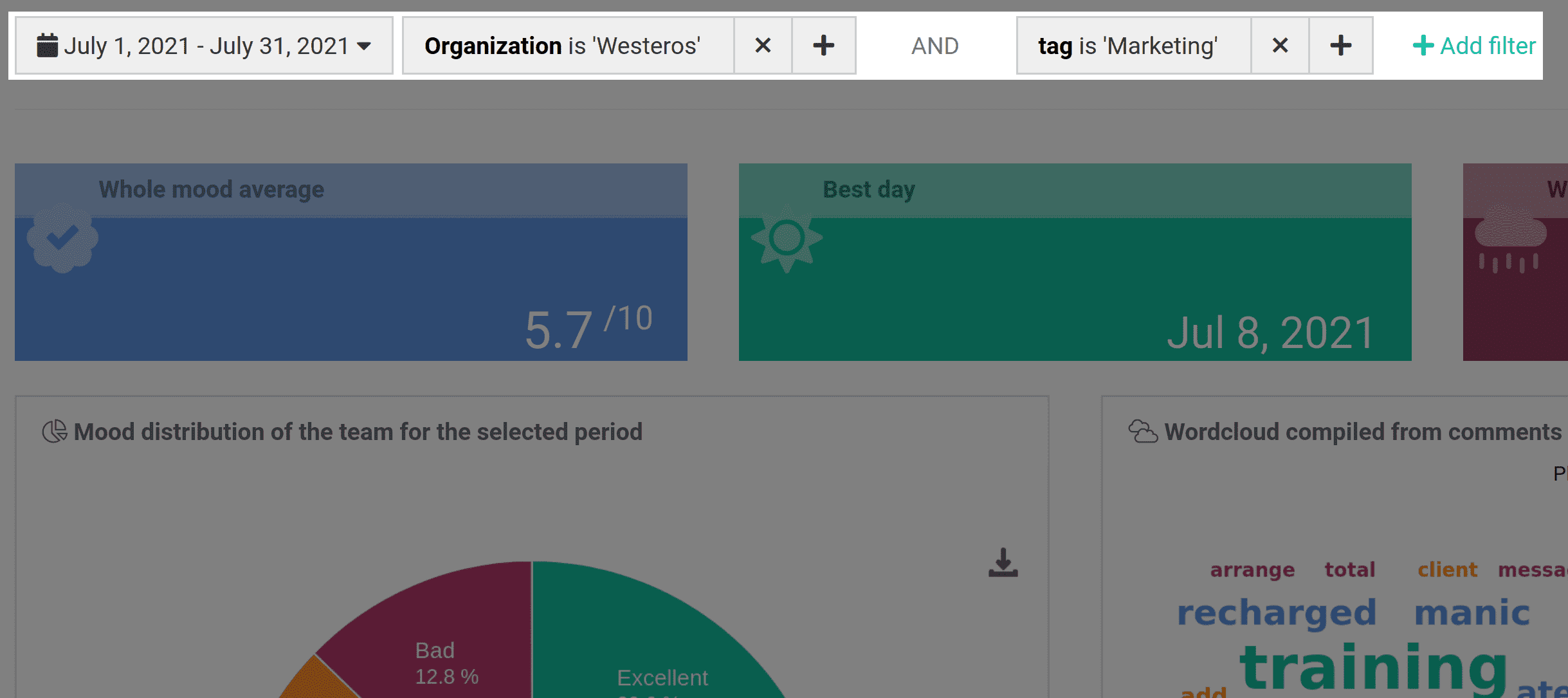Click the sun icon on Best day card
The width and height of the screenshot is (1568, 698).
coord(787,239)
